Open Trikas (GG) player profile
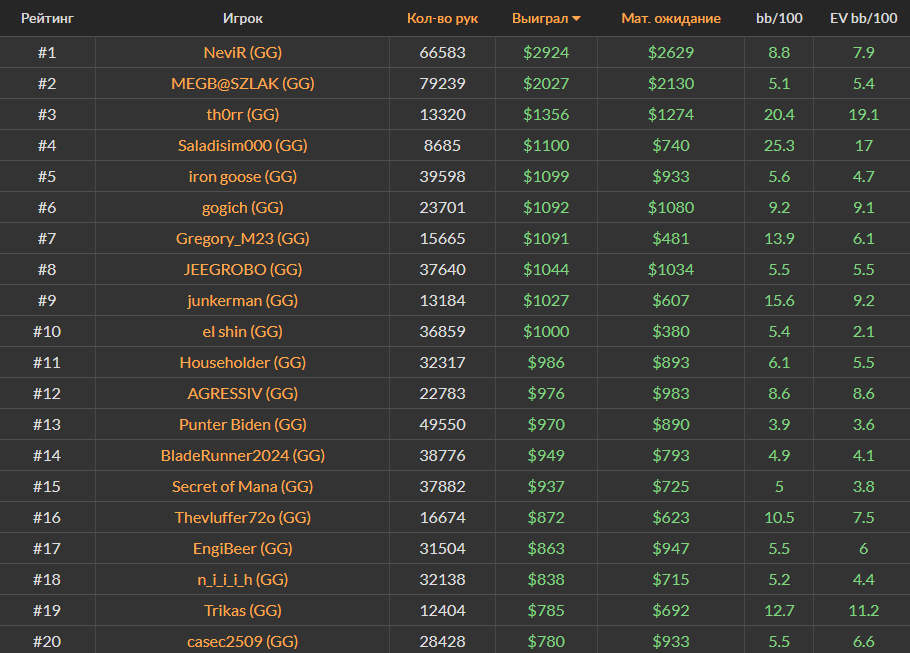This screenshot has height=653, width=910. 242,610
